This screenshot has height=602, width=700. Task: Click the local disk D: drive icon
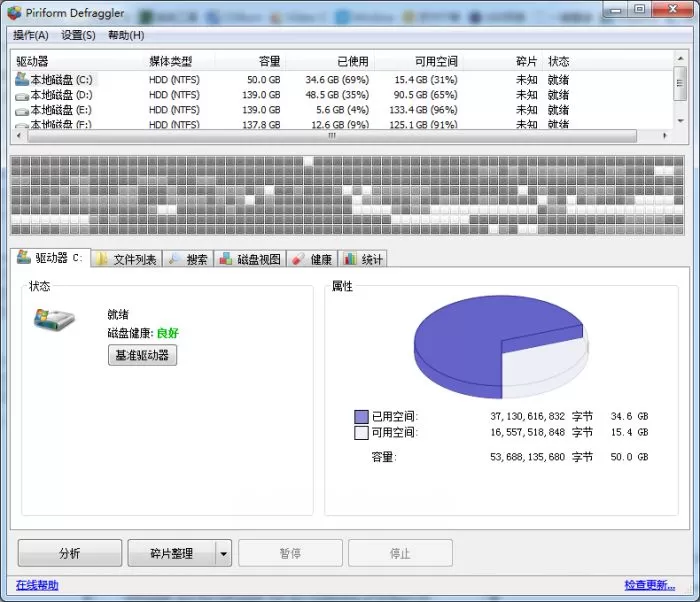21,96
